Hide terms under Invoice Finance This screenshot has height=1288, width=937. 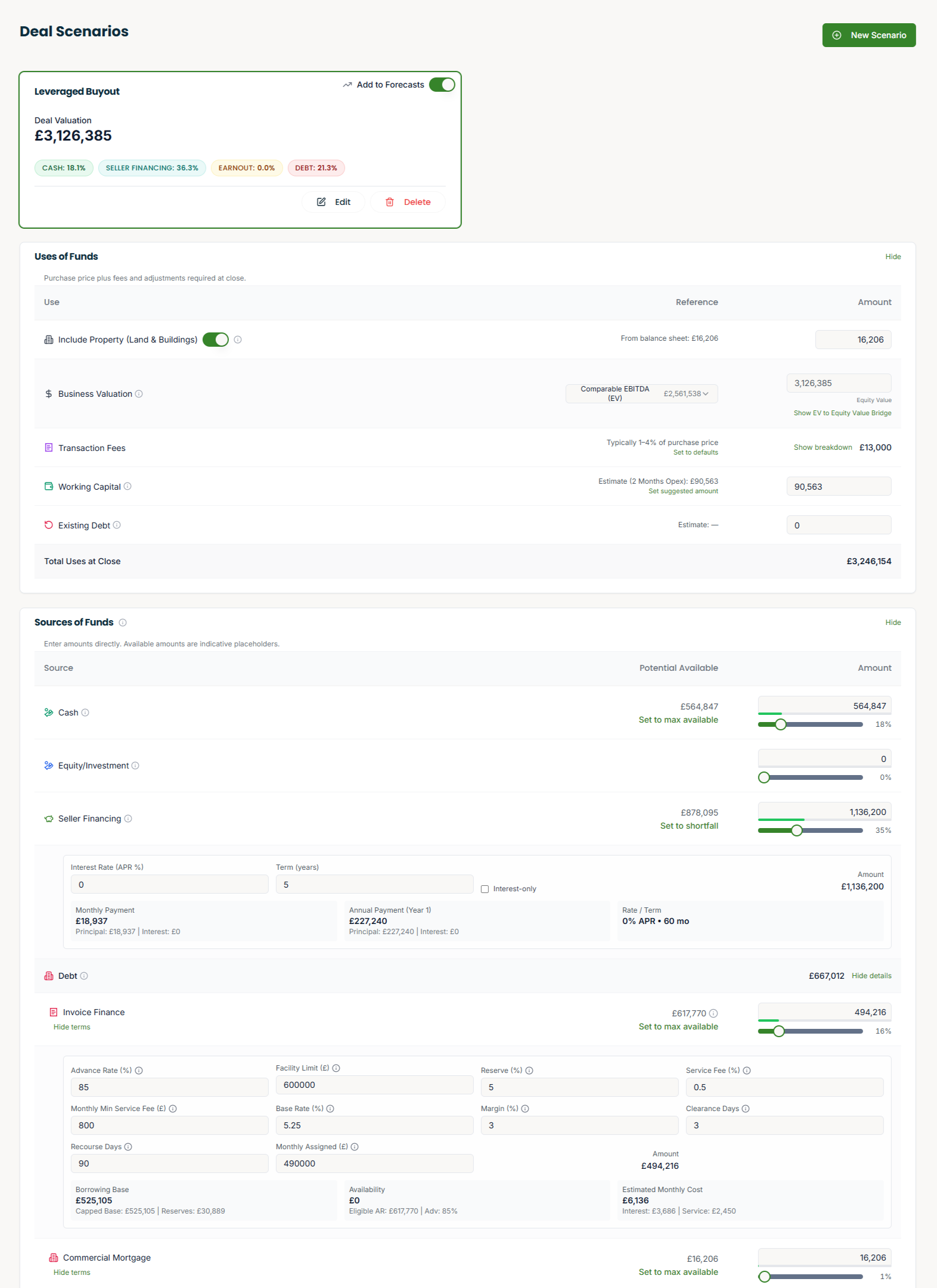click(72, 1027)
